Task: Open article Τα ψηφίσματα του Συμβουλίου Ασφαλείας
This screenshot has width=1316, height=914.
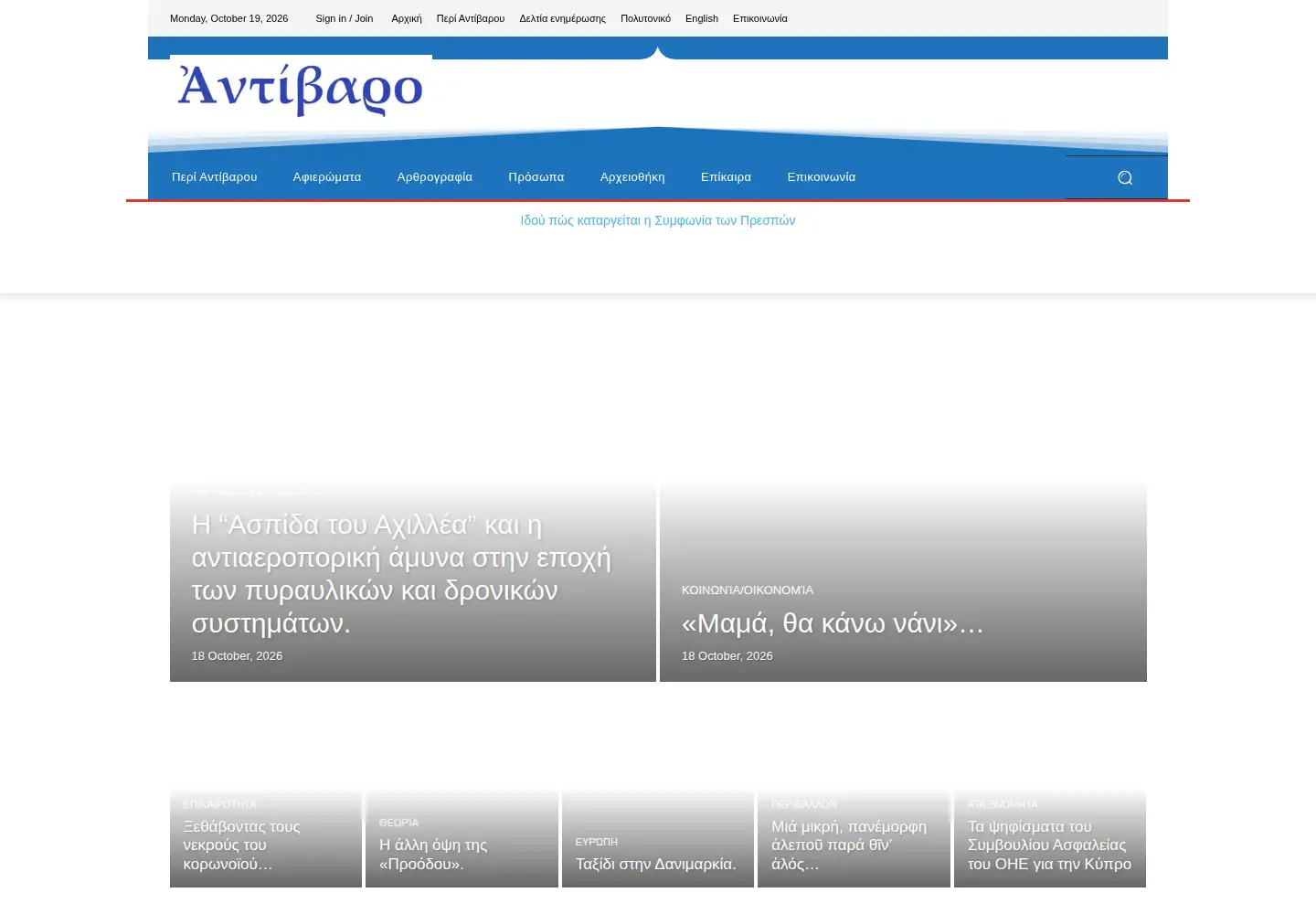Action: [x=1050, y=845]
